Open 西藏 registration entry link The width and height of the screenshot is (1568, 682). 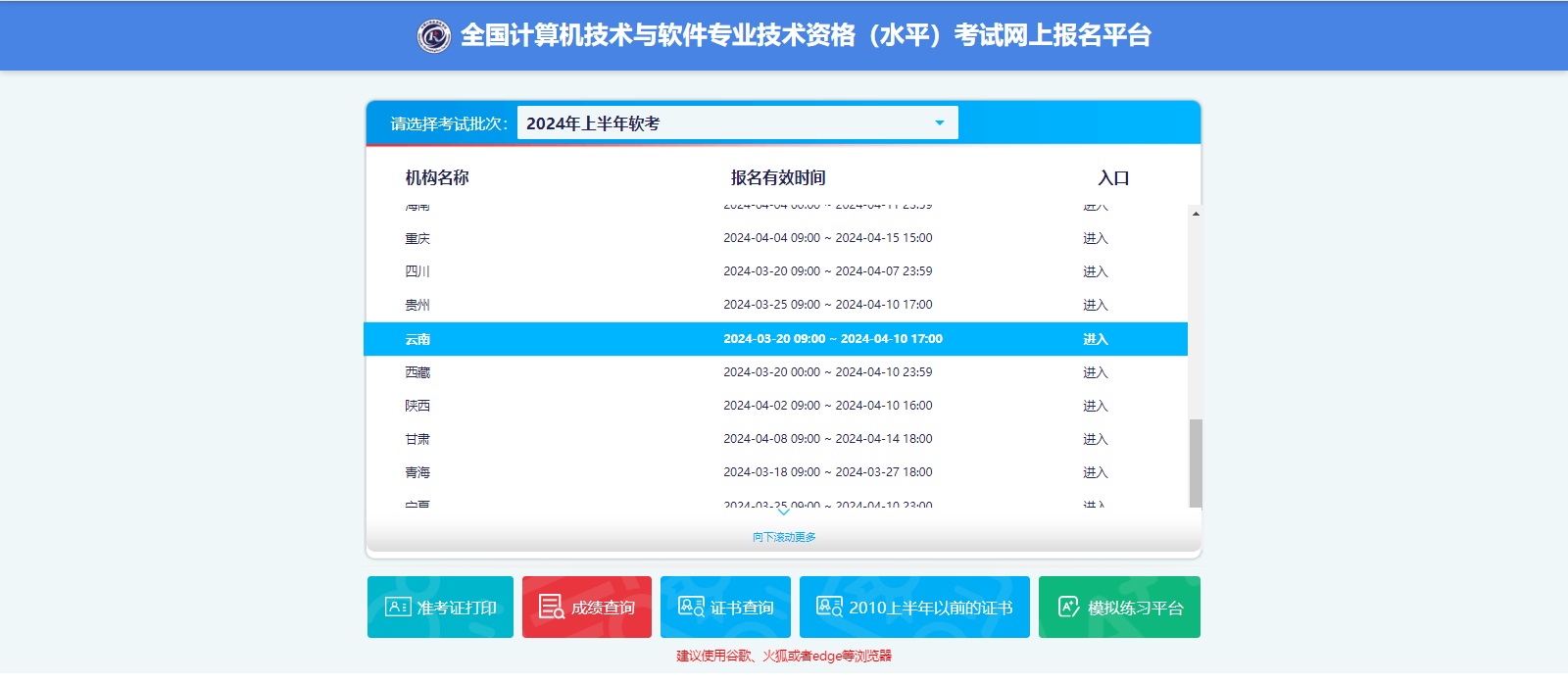click(x=1095, y=372)
